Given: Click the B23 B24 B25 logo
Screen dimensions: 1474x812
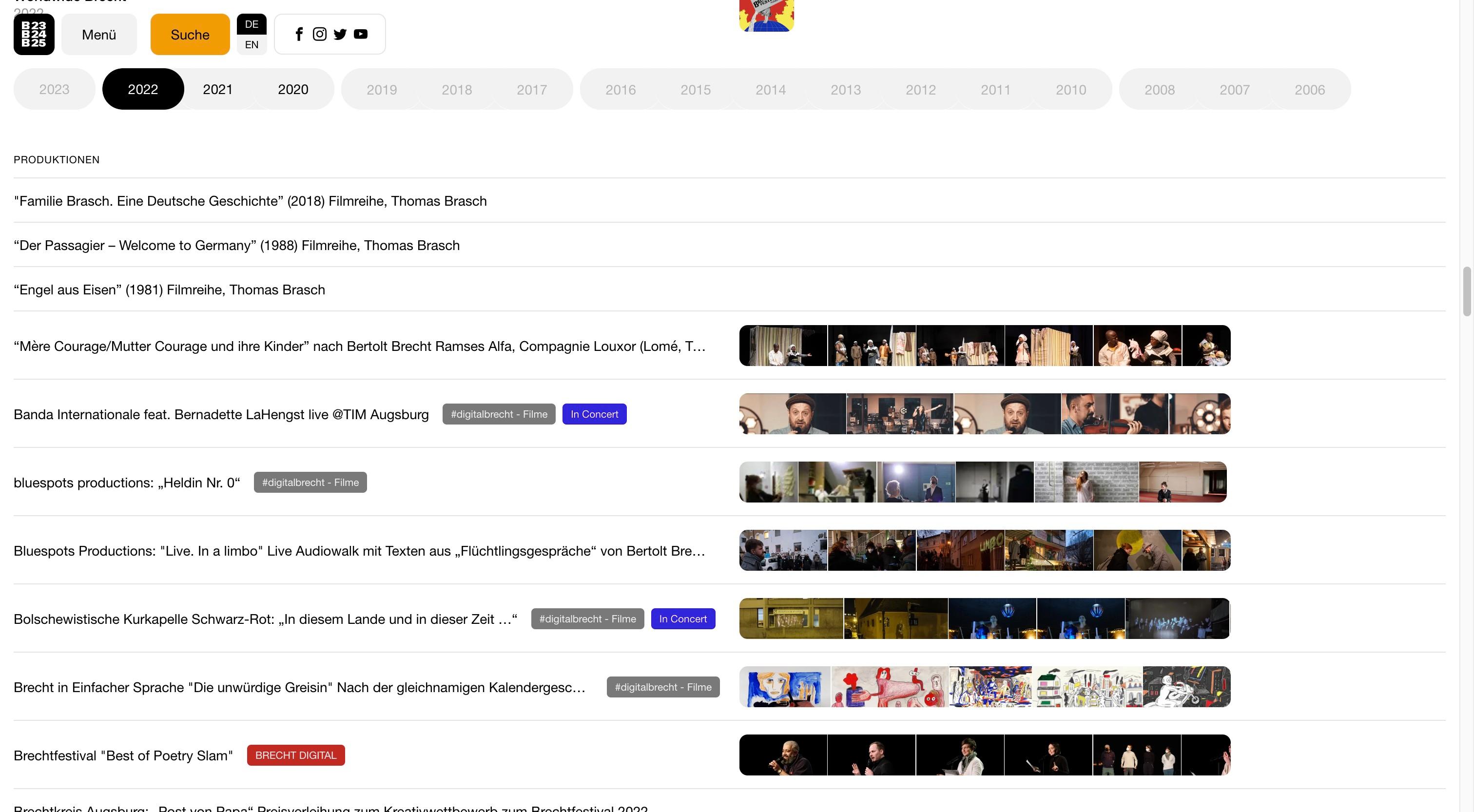Looking at the screenshot, I should [x=34, y=34].
